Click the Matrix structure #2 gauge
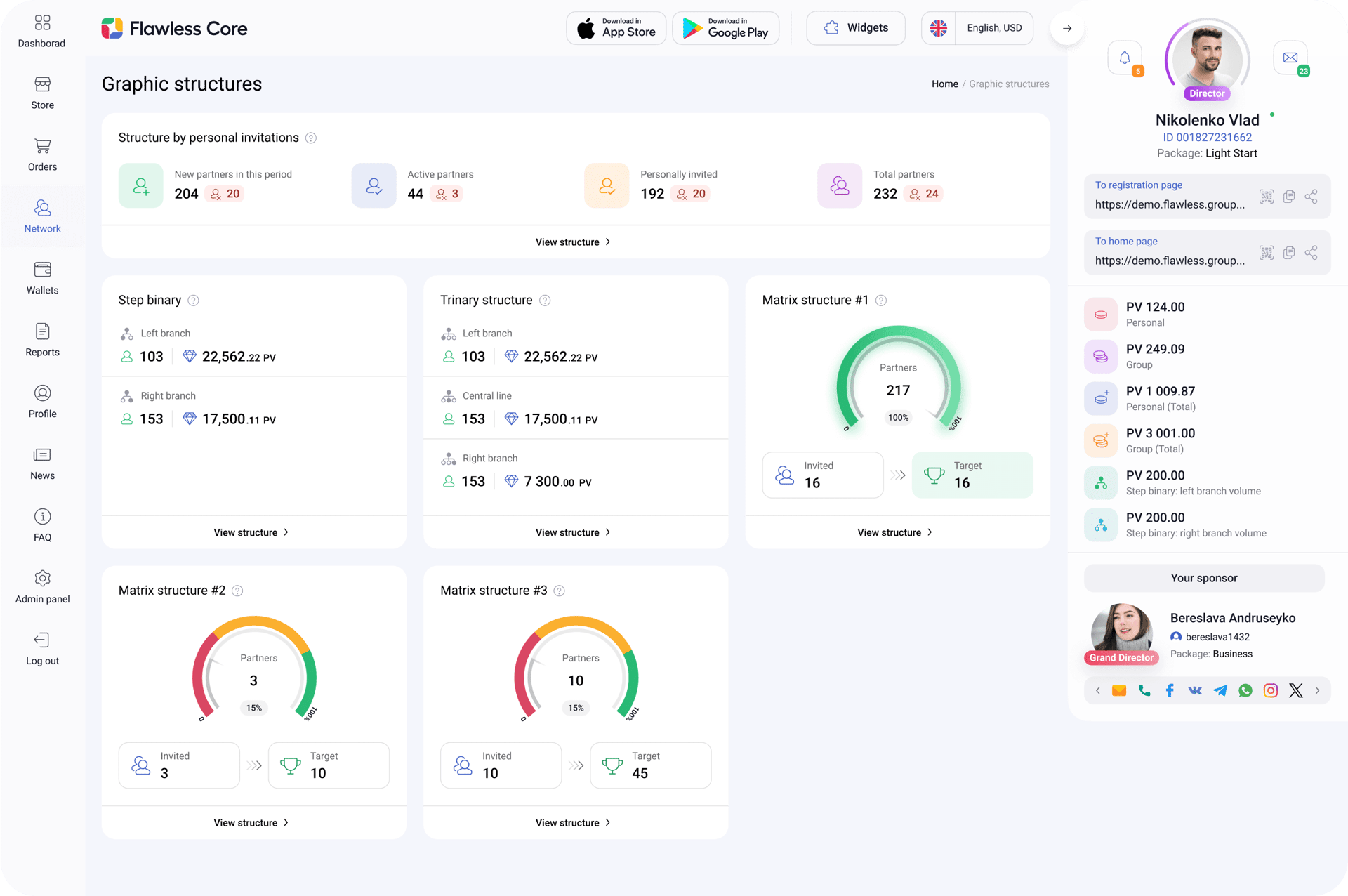The image size is (1348, 896). [x=254, y=669]
